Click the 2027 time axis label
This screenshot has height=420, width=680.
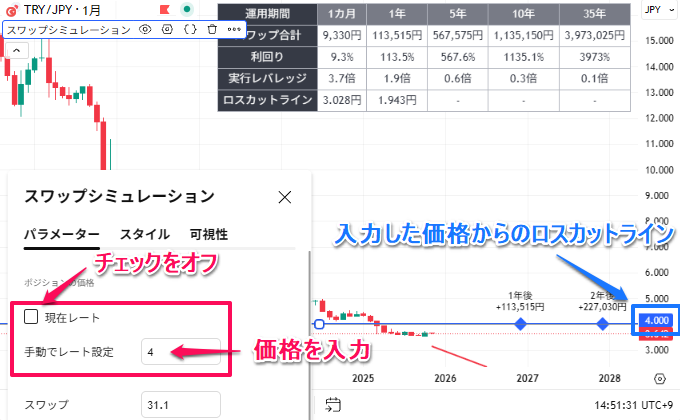527,378
